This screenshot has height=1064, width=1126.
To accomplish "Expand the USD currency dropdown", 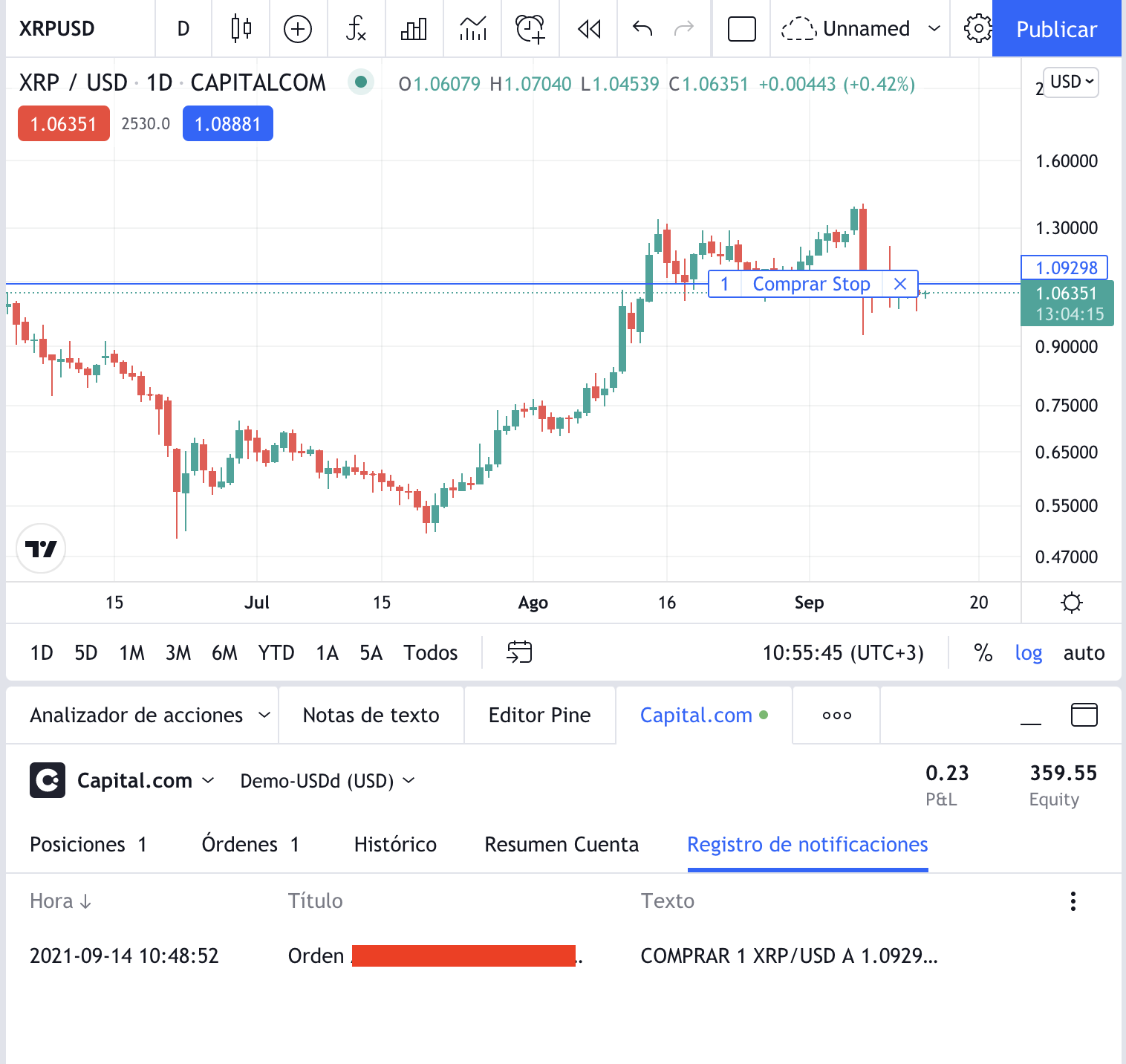I will [x=1071, y=82].
